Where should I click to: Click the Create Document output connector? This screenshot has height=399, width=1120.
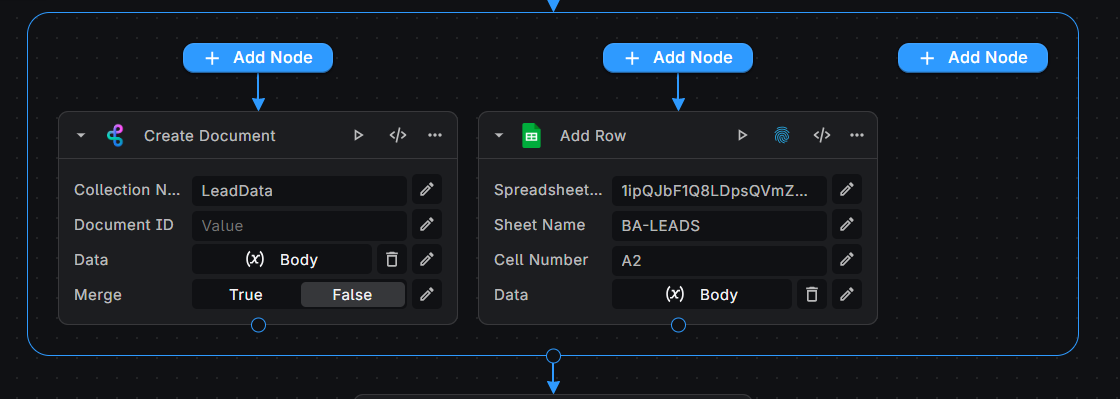[x=259, y=325]
